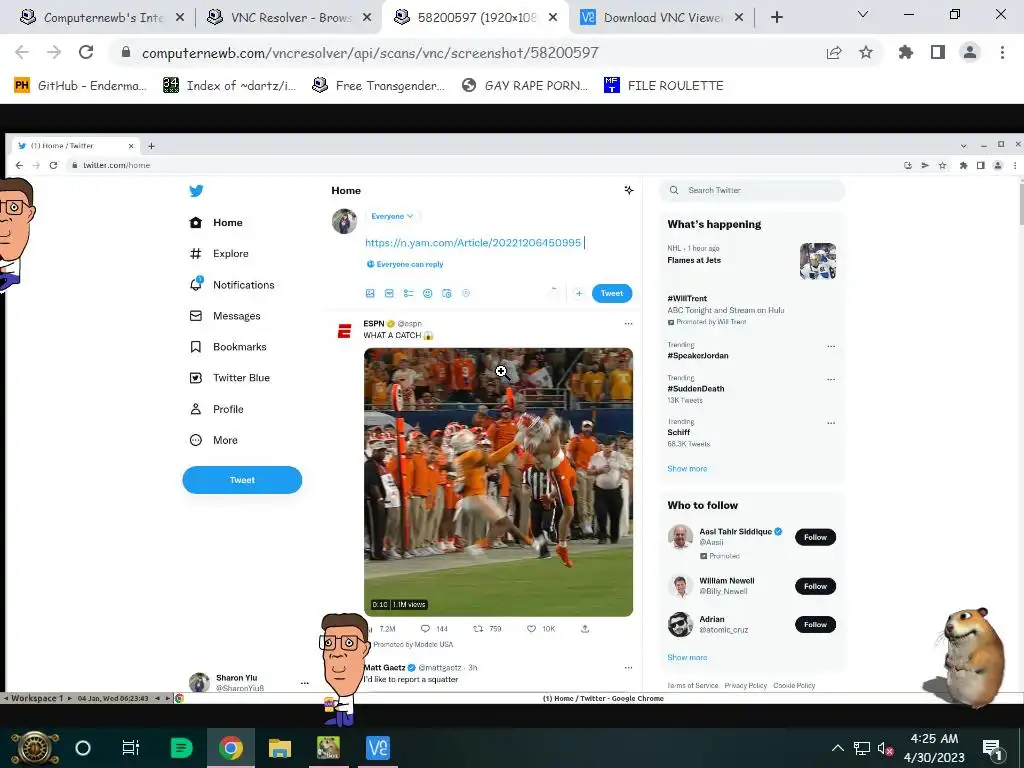1024x768 pixels.
Task: Open a new outer Chrome tab
Action: [776, 18]
